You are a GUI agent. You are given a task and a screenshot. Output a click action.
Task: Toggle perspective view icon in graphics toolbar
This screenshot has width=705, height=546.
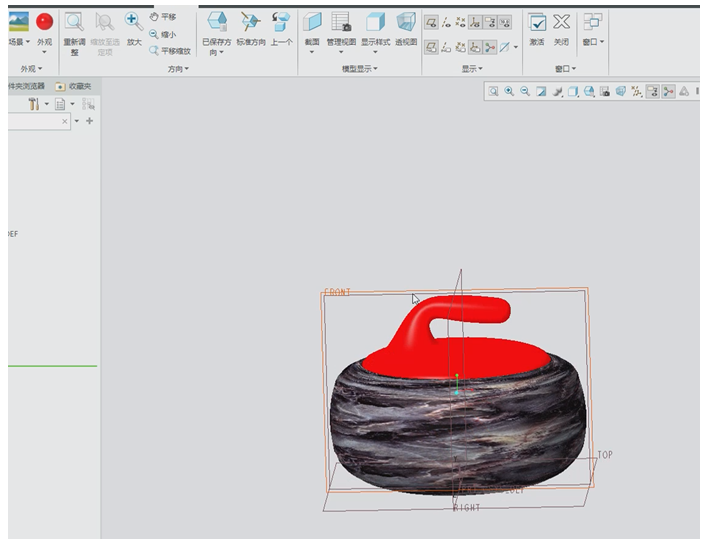coord(621,92)
